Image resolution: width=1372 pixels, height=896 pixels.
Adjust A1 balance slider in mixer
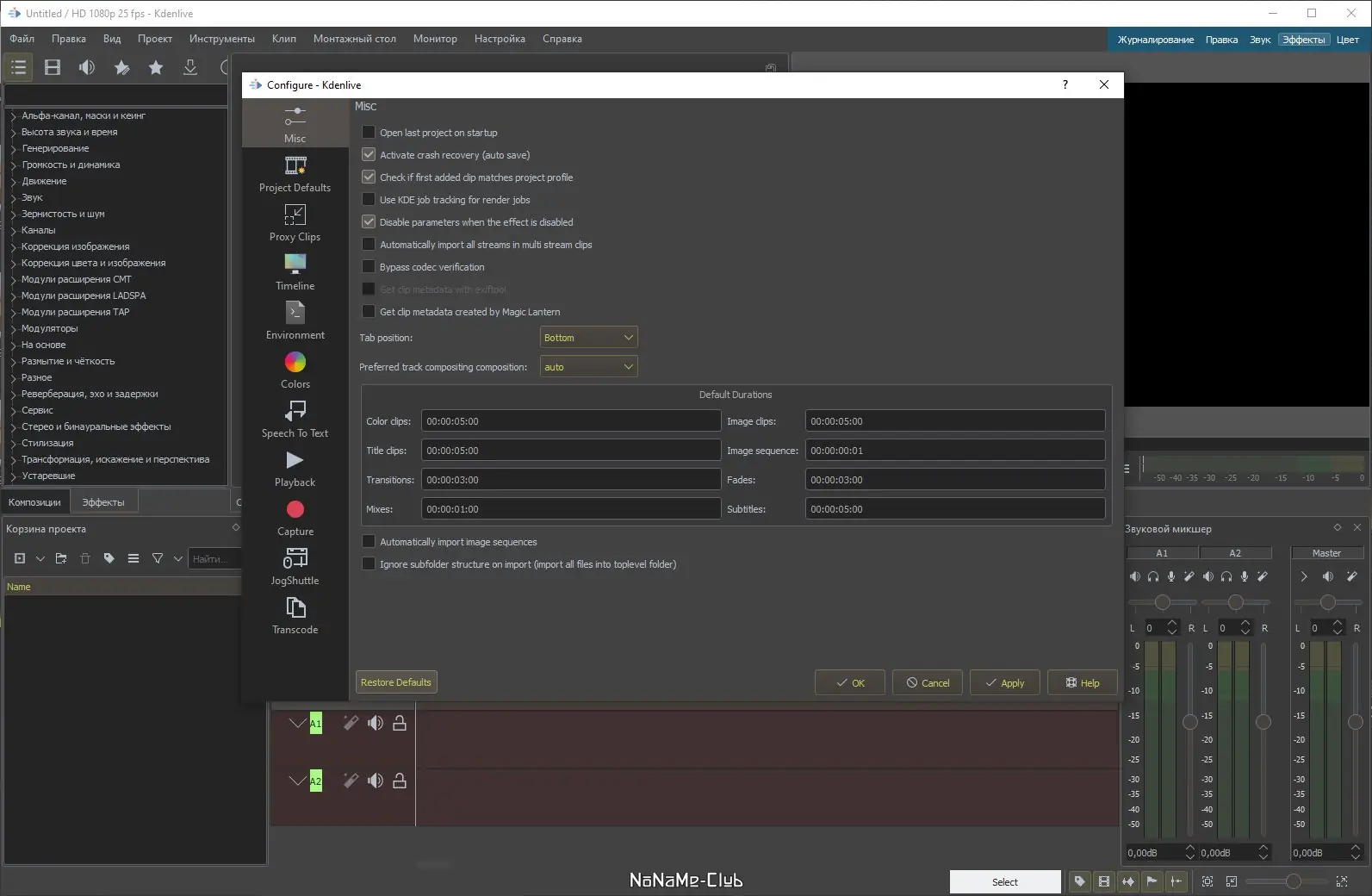[x=1163, y=602]
